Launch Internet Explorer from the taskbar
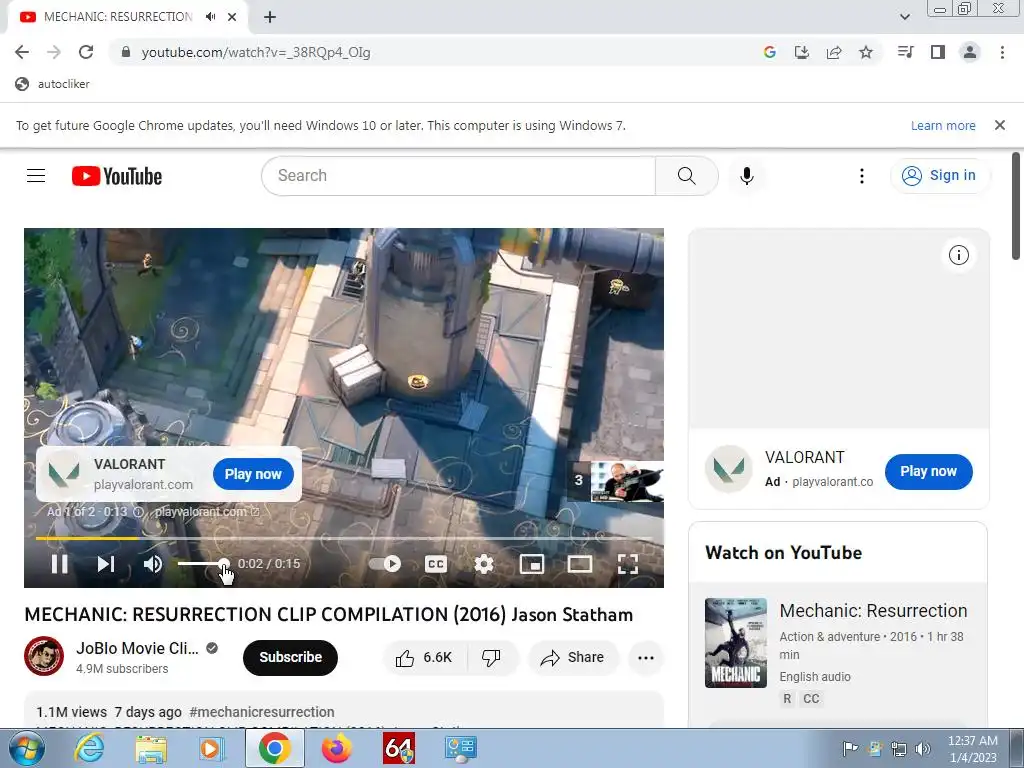Image resolution: width=1024 pixels, height=768 pixels. click(89, 748)
